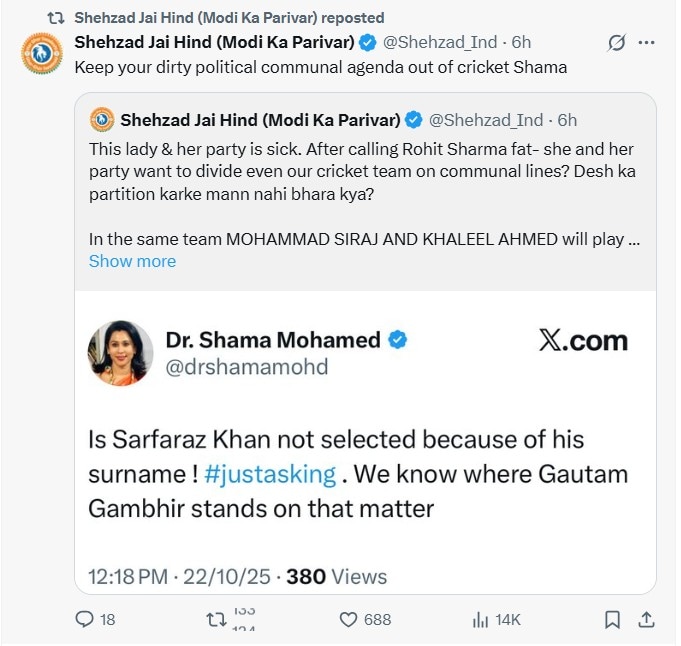Open Shehzad's profile avatar at top left
Image resolution: width=681 pixels, height=646 pixels.
point(43,53)
